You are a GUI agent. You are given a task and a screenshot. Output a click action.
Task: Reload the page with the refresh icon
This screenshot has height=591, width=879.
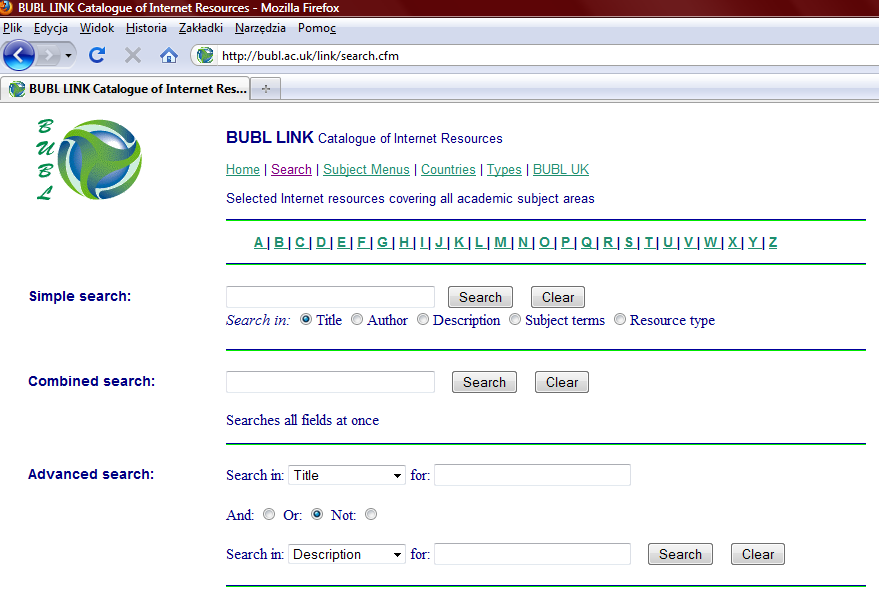(x=97, y=55)
